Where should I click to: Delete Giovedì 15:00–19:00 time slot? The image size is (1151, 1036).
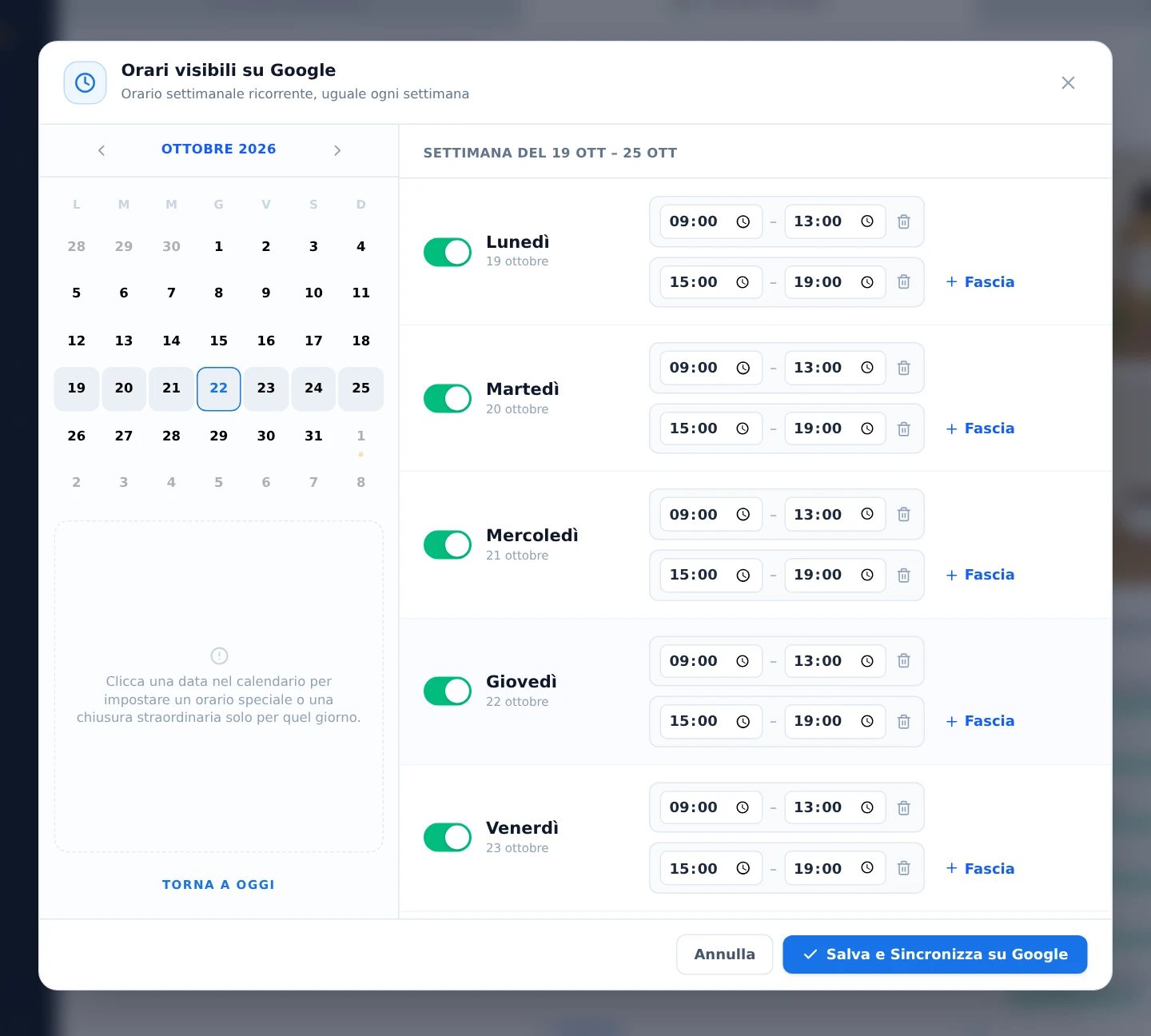(x=903, y=721)
